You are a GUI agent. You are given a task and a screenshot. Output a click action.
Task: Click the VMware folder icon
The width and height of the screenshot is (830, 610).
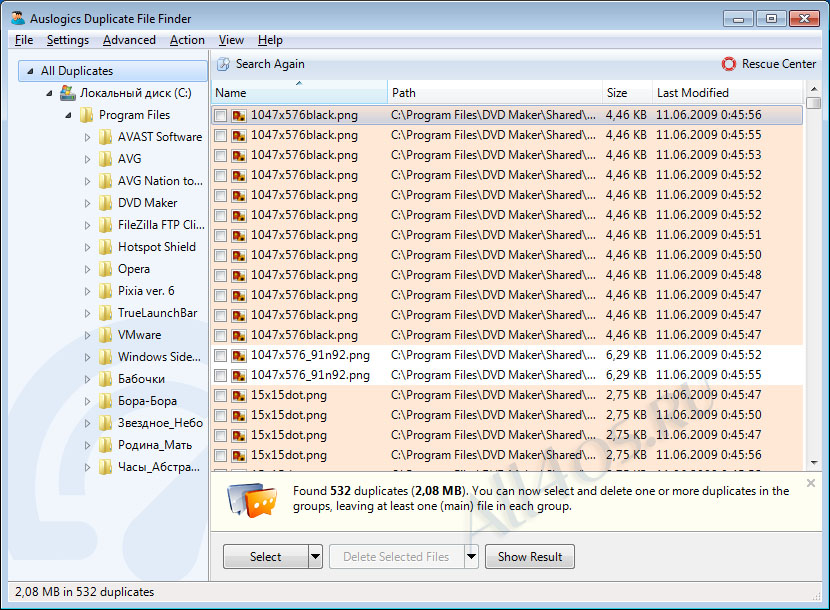tap(105, 335)
